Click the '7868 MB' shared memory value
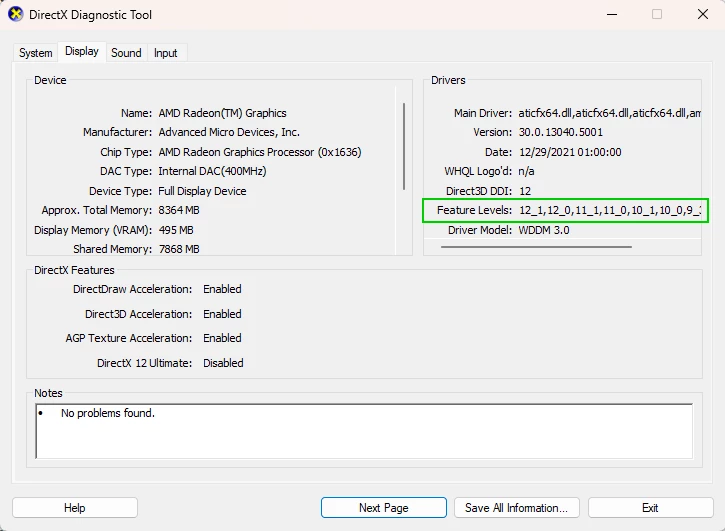This screenshot has width=725, height=531. [179, 249]
